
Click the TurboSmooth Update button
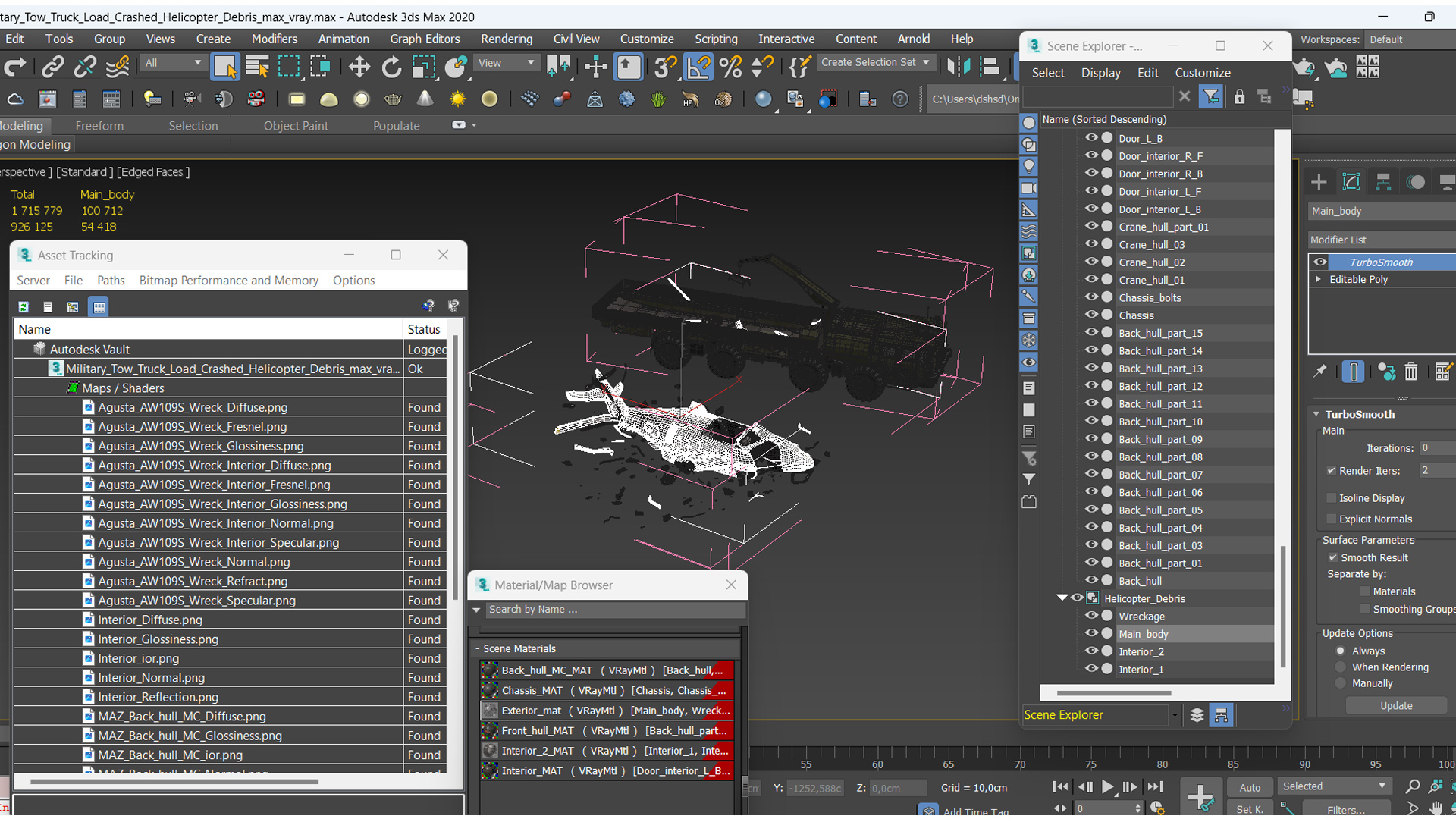pos(1396,705)
